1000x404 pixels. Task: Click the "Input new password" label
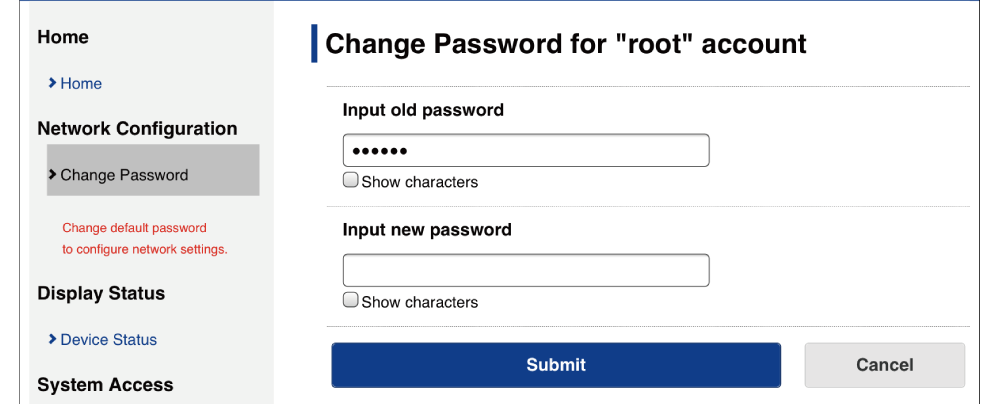tap(427, 230)
